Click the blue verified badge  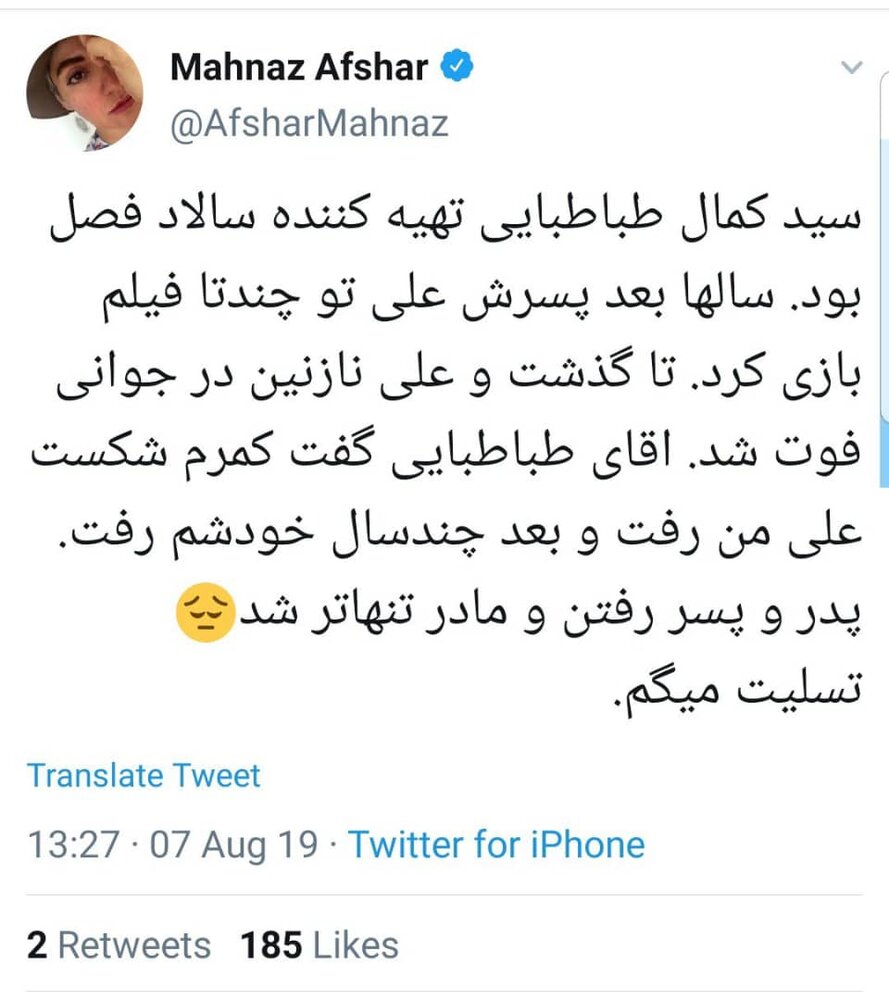(458, 67)
